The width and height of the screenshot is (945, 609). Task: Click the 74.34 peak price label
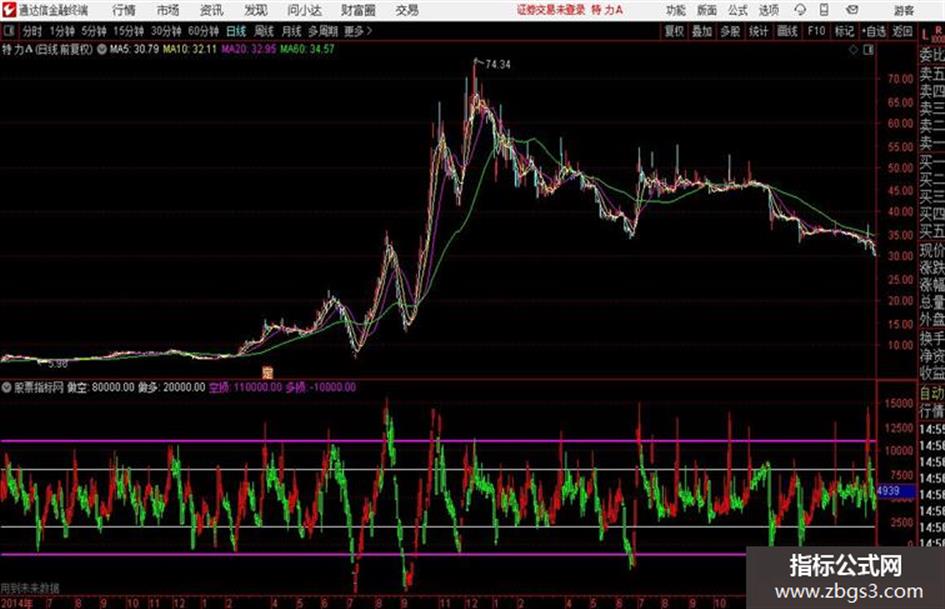tap(497, 65)
